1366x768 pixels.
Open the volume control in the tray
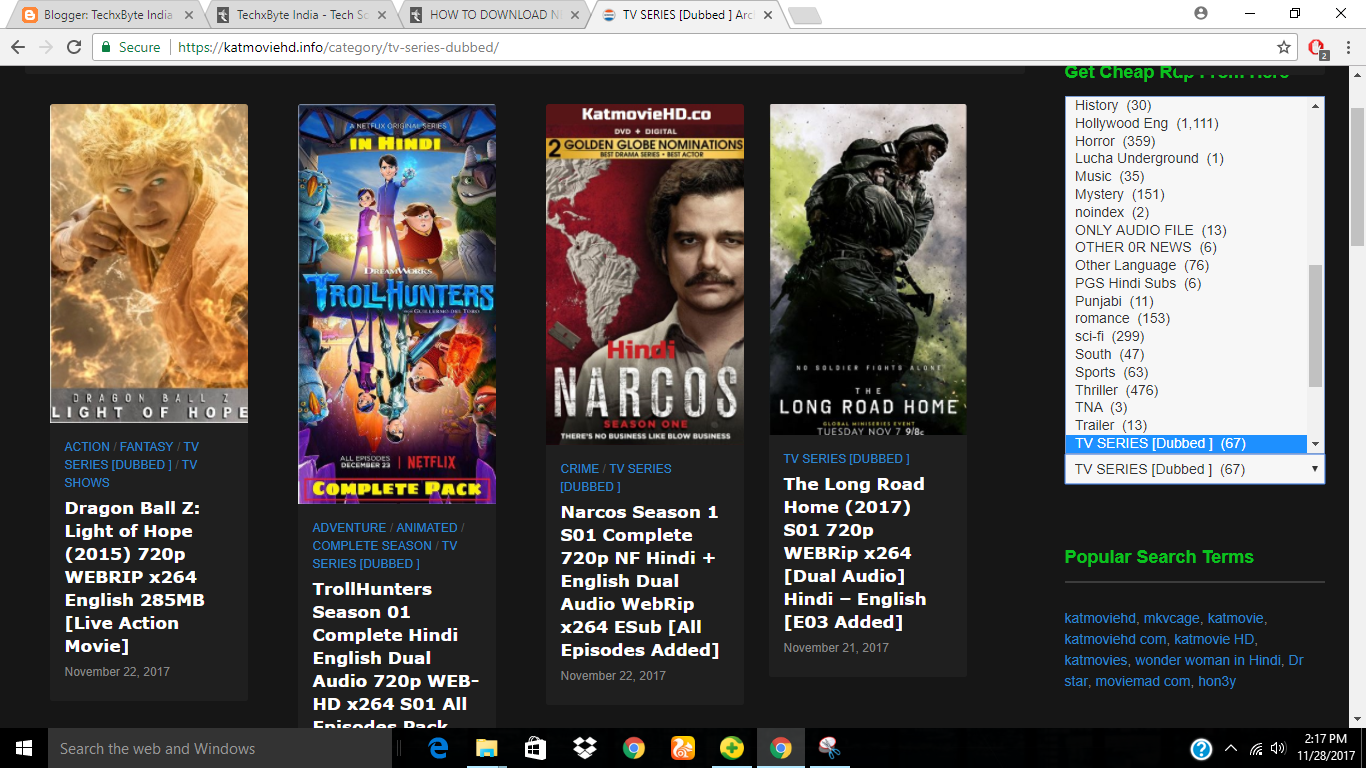(x=1279, y=748)
